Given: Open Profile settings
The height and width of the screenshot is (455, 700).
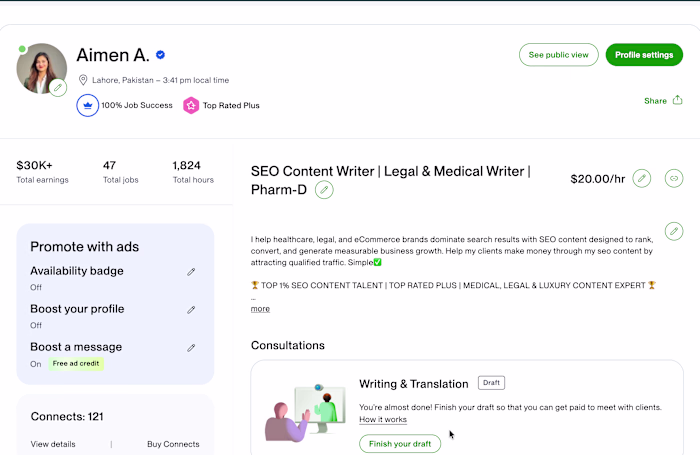Looking at the screenshot, I should point(644,55).
